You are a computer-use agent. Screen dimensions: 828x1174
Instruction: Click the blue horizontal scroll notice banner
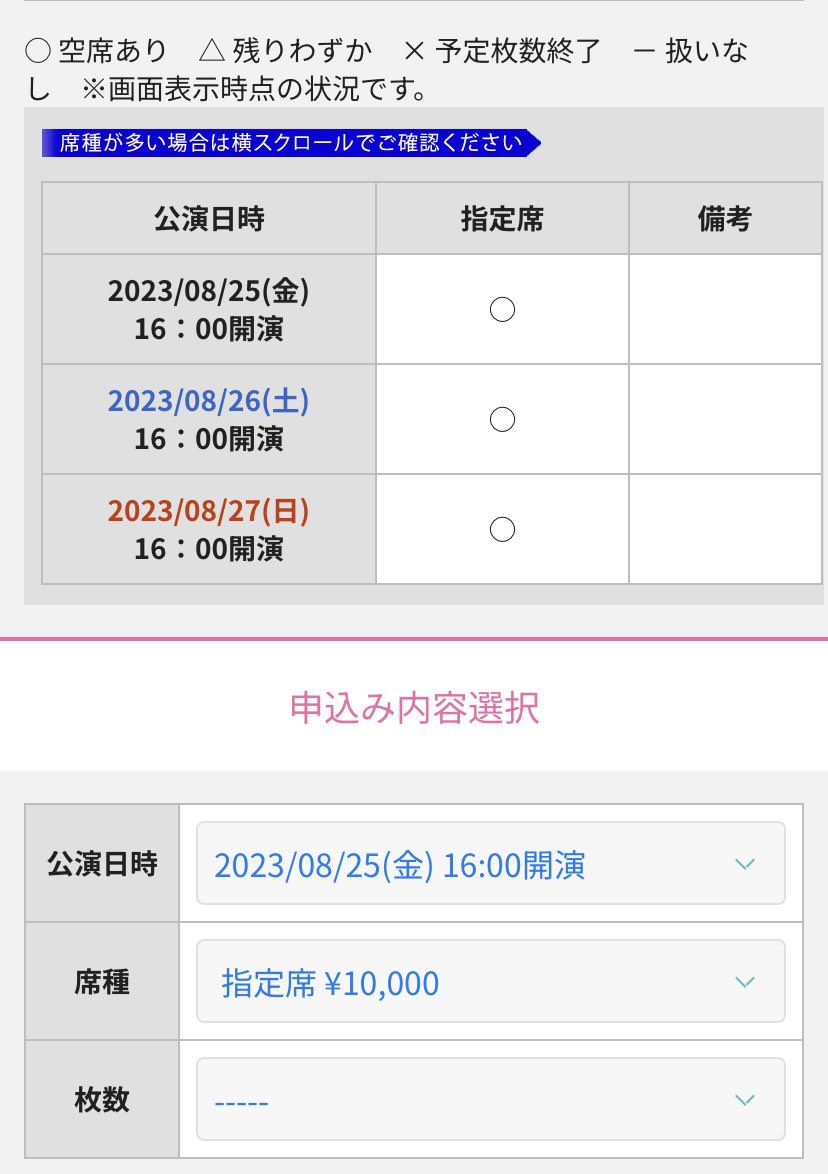(x=290, y=142)
